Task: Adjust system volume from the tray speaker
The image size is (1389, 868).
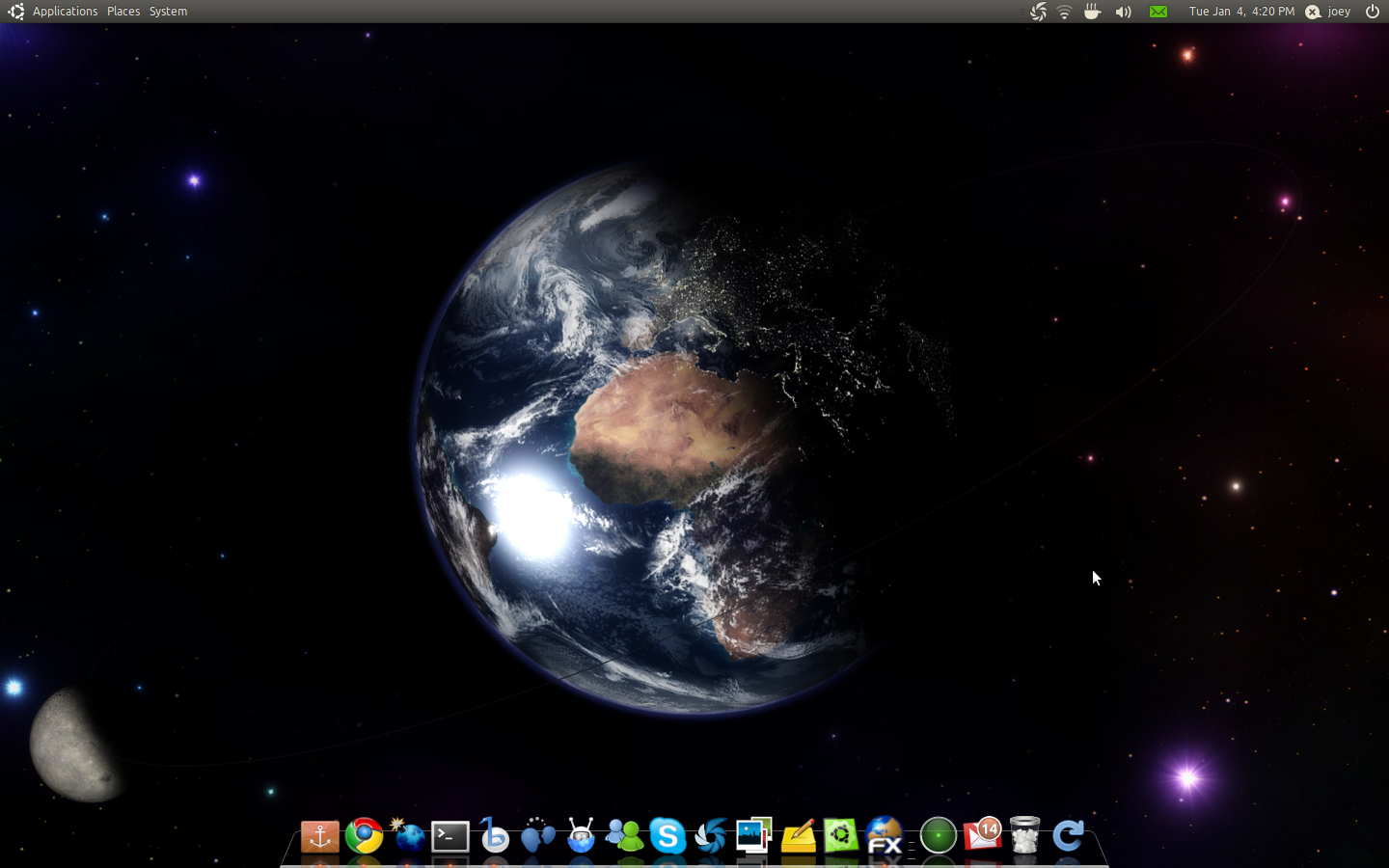Action: click(x=1122, y=12)
